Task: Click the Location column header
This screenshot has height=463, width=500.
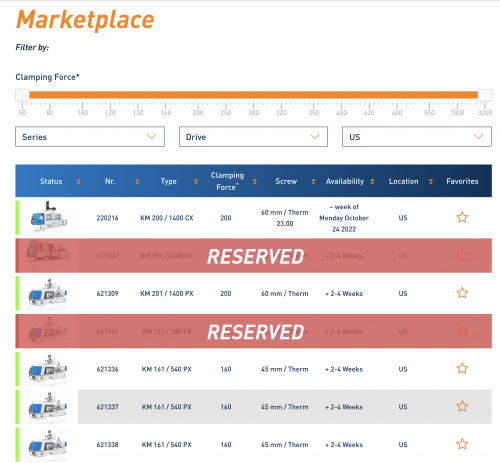Action: click(403, 181)
